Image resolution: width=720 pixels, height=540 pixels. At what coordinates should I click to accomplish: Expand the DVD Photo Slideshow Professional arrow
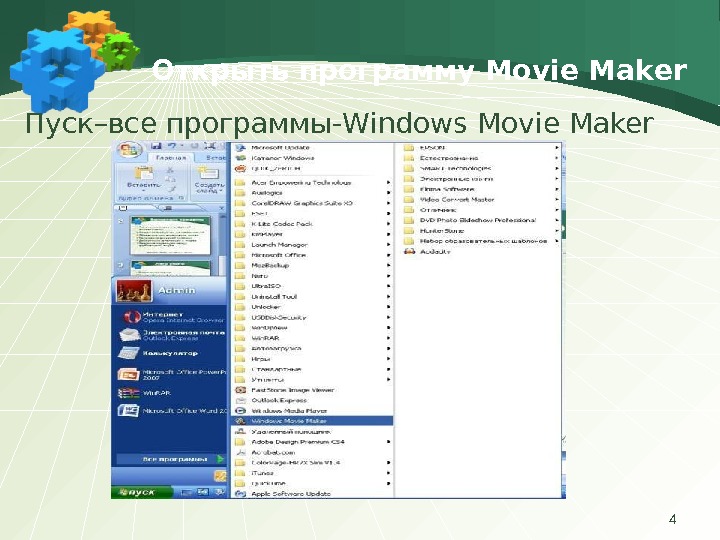point(557,220)
